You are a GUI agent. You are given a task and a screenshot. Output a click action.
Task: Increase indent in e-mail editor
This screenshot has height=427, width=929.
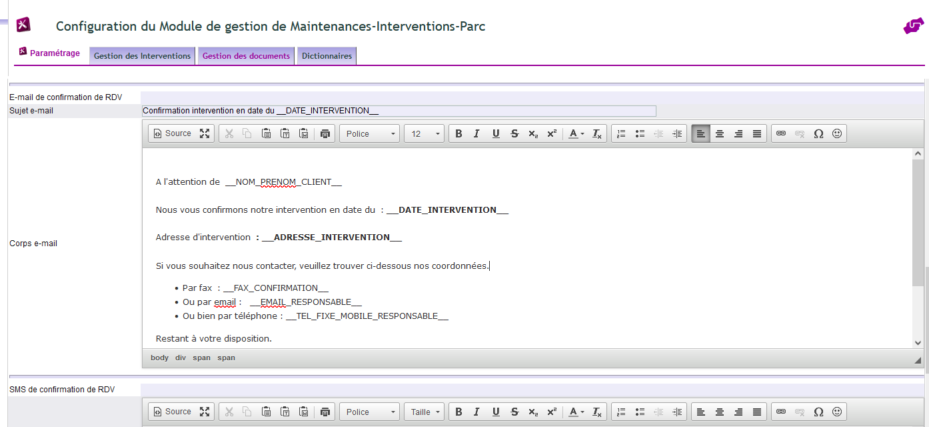point(677,134)
